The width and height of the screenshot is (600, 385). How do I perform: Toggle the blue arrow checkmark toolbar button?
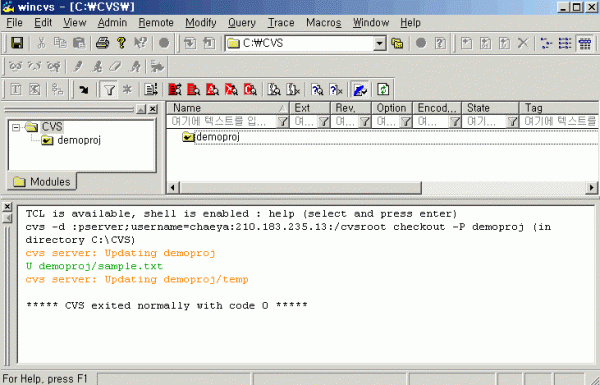pos(360,90)
